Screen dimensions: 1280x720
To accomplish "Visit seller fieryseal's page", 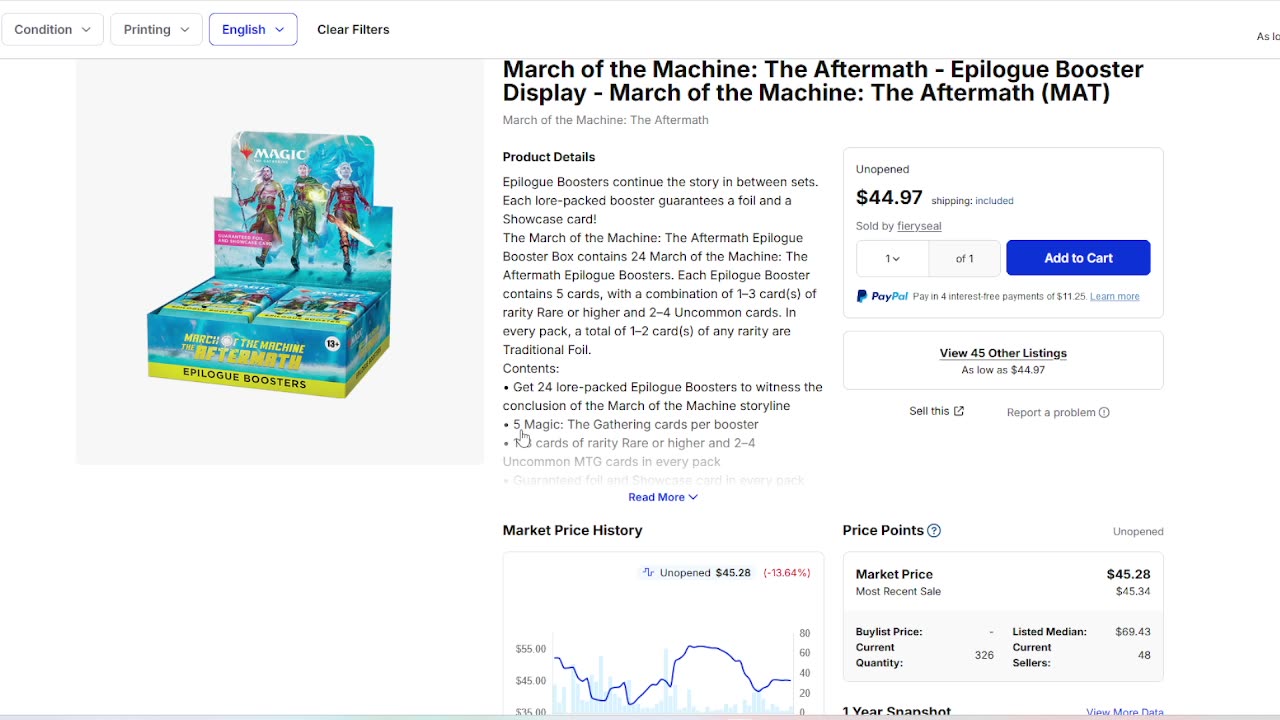I will (919, 226).
